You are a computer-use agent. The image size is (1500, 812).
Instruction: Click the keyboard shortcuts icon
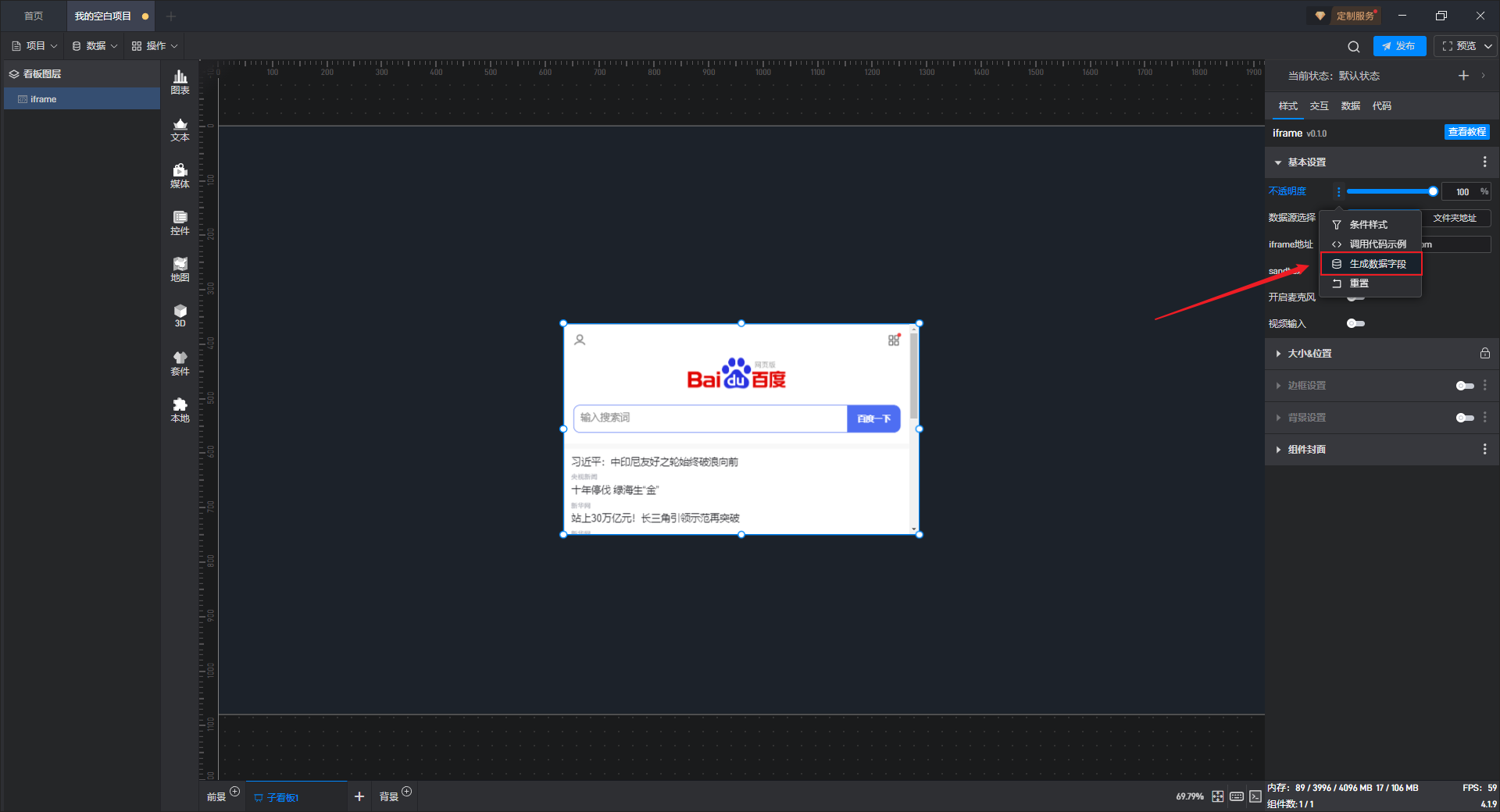click(1237, 796)
